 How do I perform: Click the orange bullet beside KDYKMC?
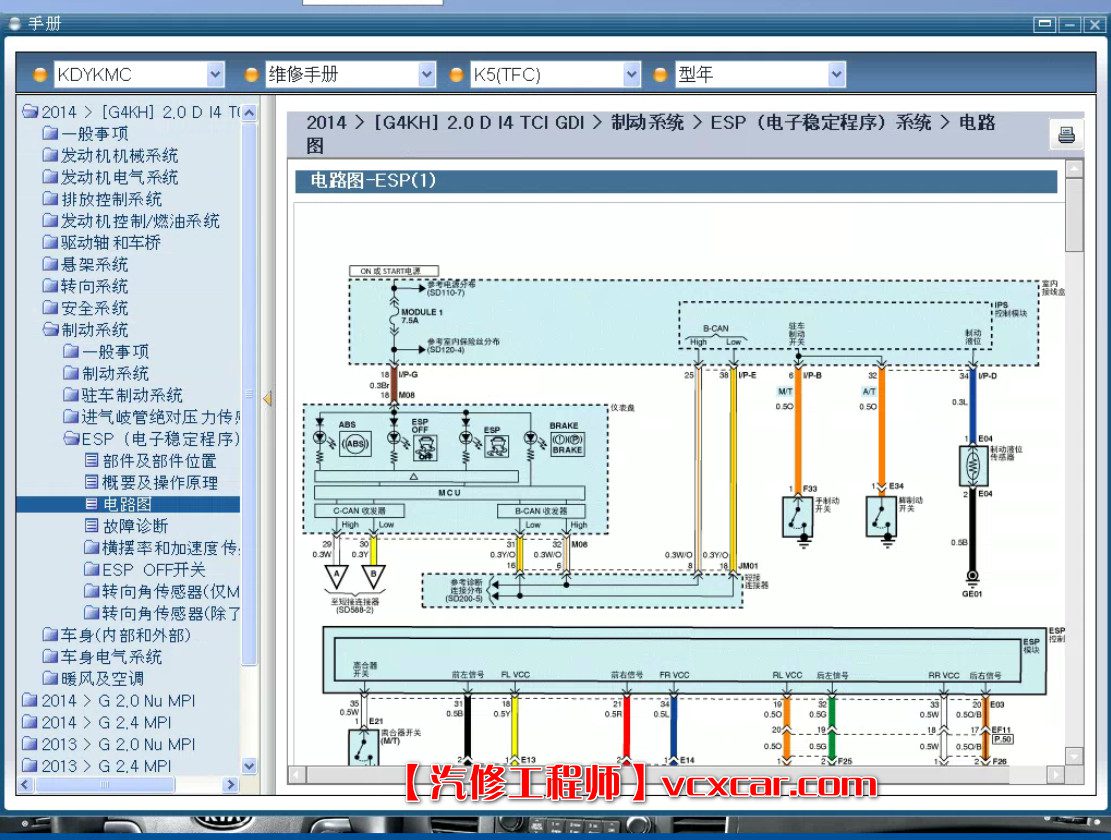pyautogui.click(x=40, y=75)
